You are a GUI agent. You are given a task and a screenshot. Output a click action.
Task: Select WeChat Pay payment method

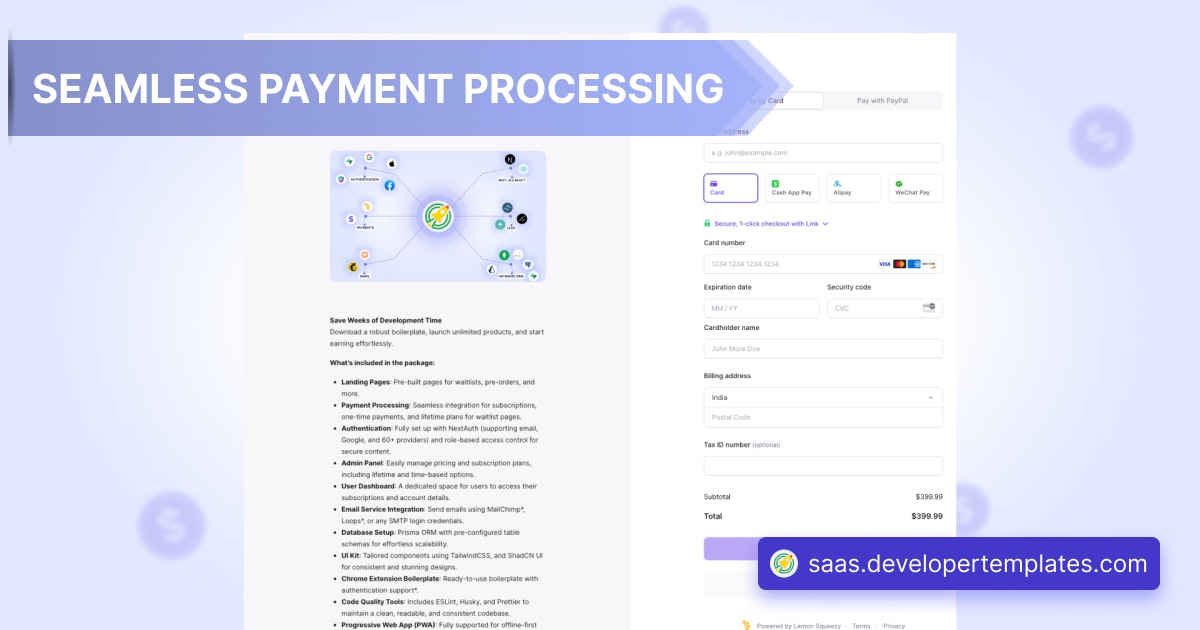click(x=915, y=188)
